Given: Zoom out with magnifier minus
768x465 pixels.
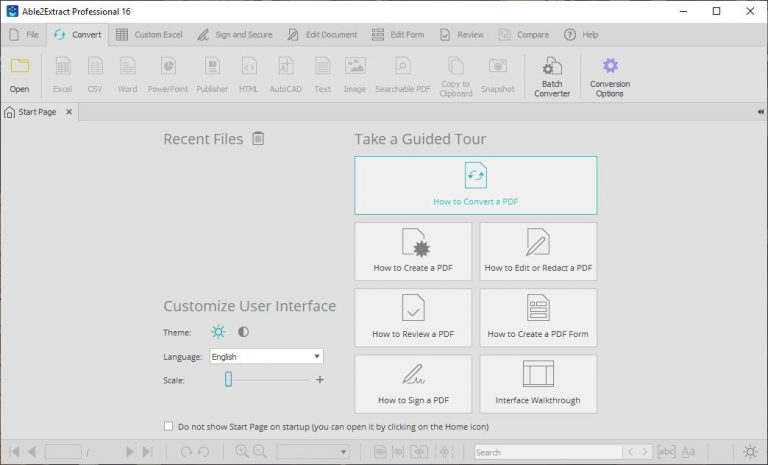Looking at the screenshot, I should click(260, 451).
